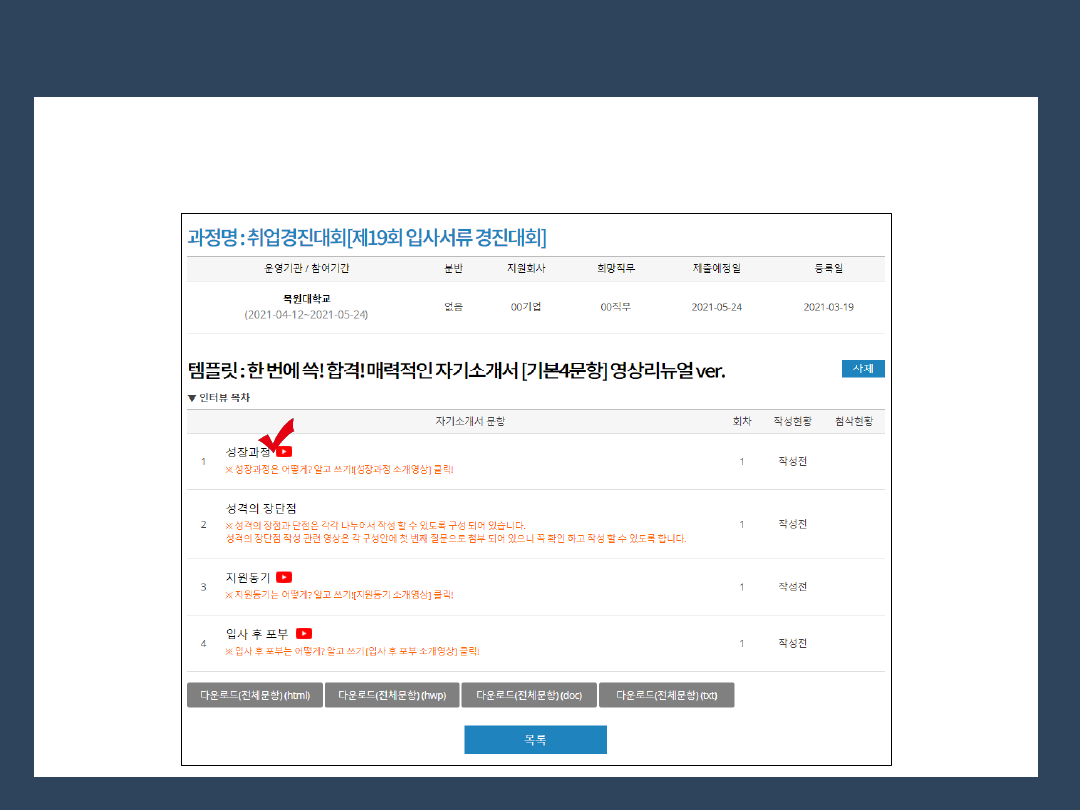Play the 성장과정 intro video icon
Viewport: 1080px width, 810px height.
click(x=285, y=452)
